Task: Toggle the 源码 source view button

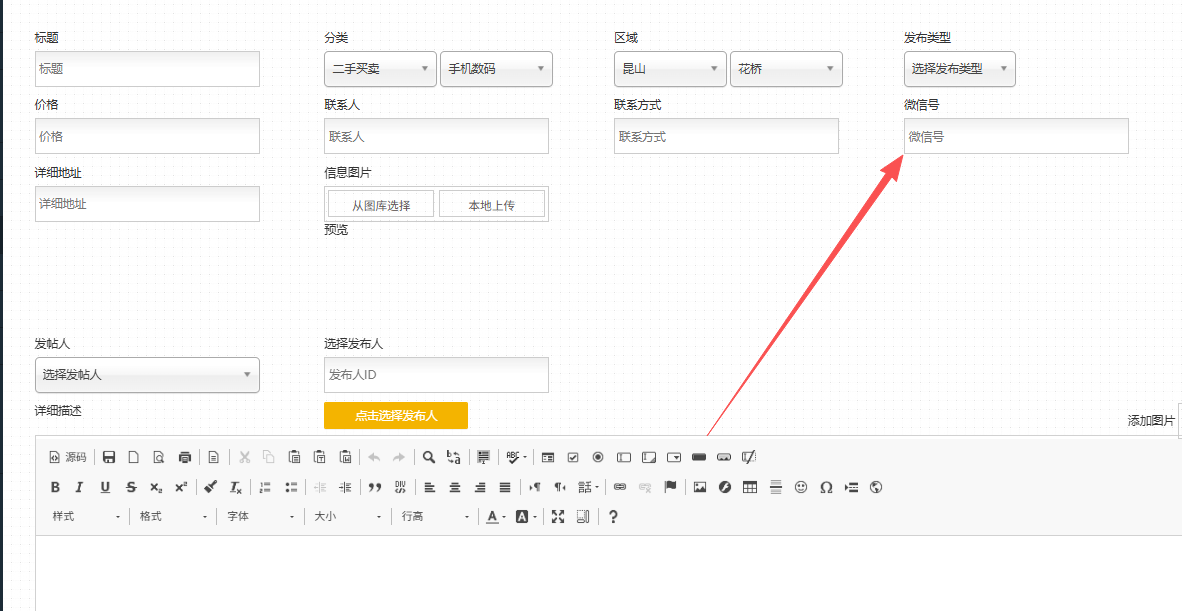Action: coord(68,457)
